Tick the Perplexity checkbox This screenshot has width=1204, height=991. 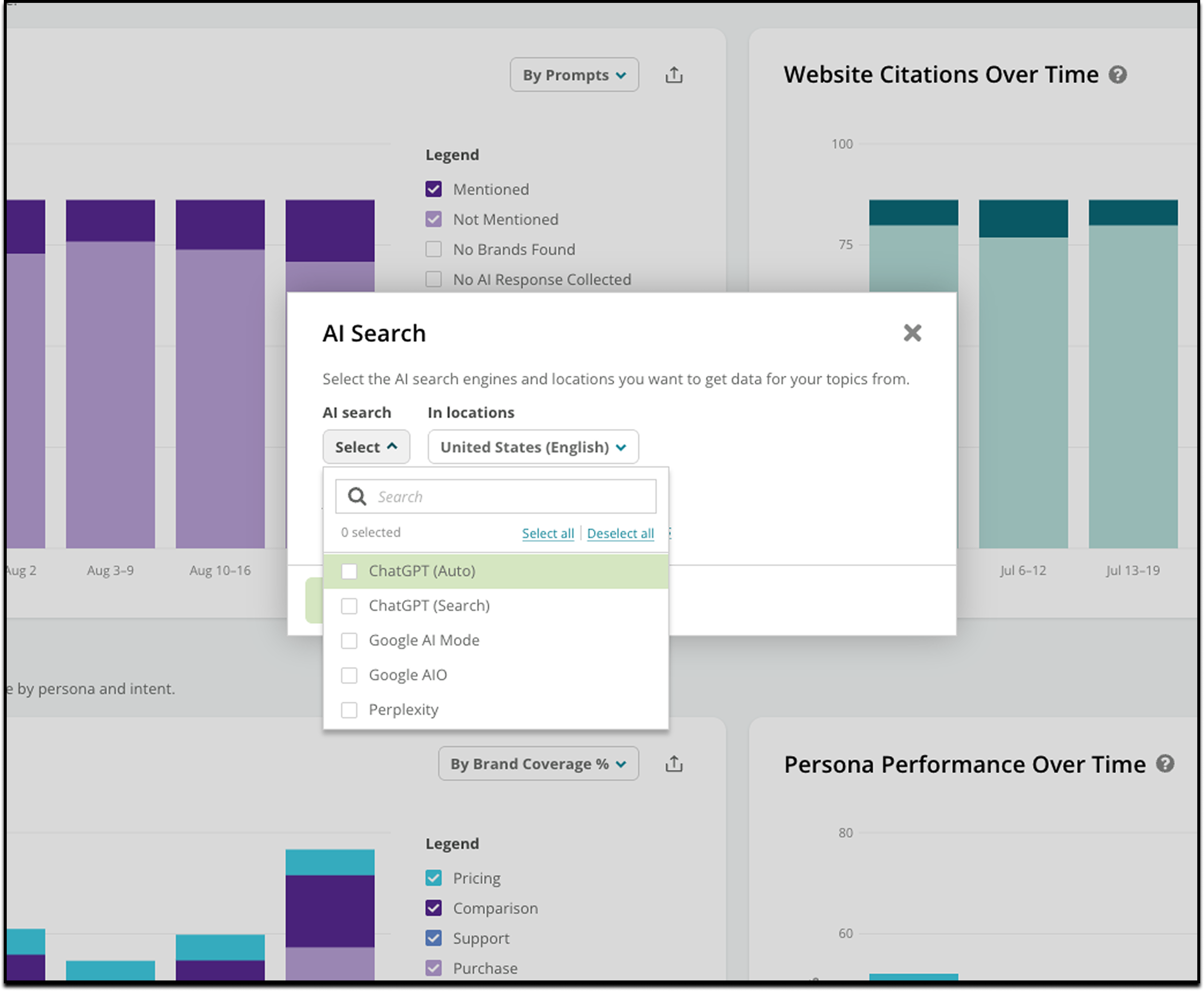coord(350,710)
